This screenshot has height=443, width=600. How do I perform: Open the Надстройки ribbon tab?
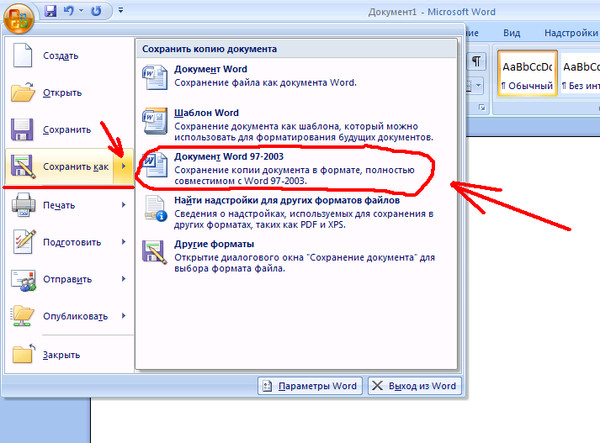click(571, 33)
